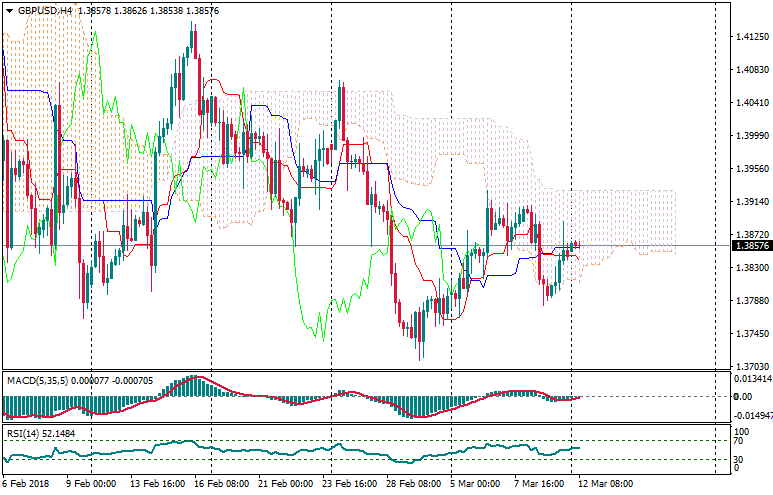Click the RSI 30 level label
Image resolution: width=773 pixels, height=495 pixels.
[x=740, y=459]
